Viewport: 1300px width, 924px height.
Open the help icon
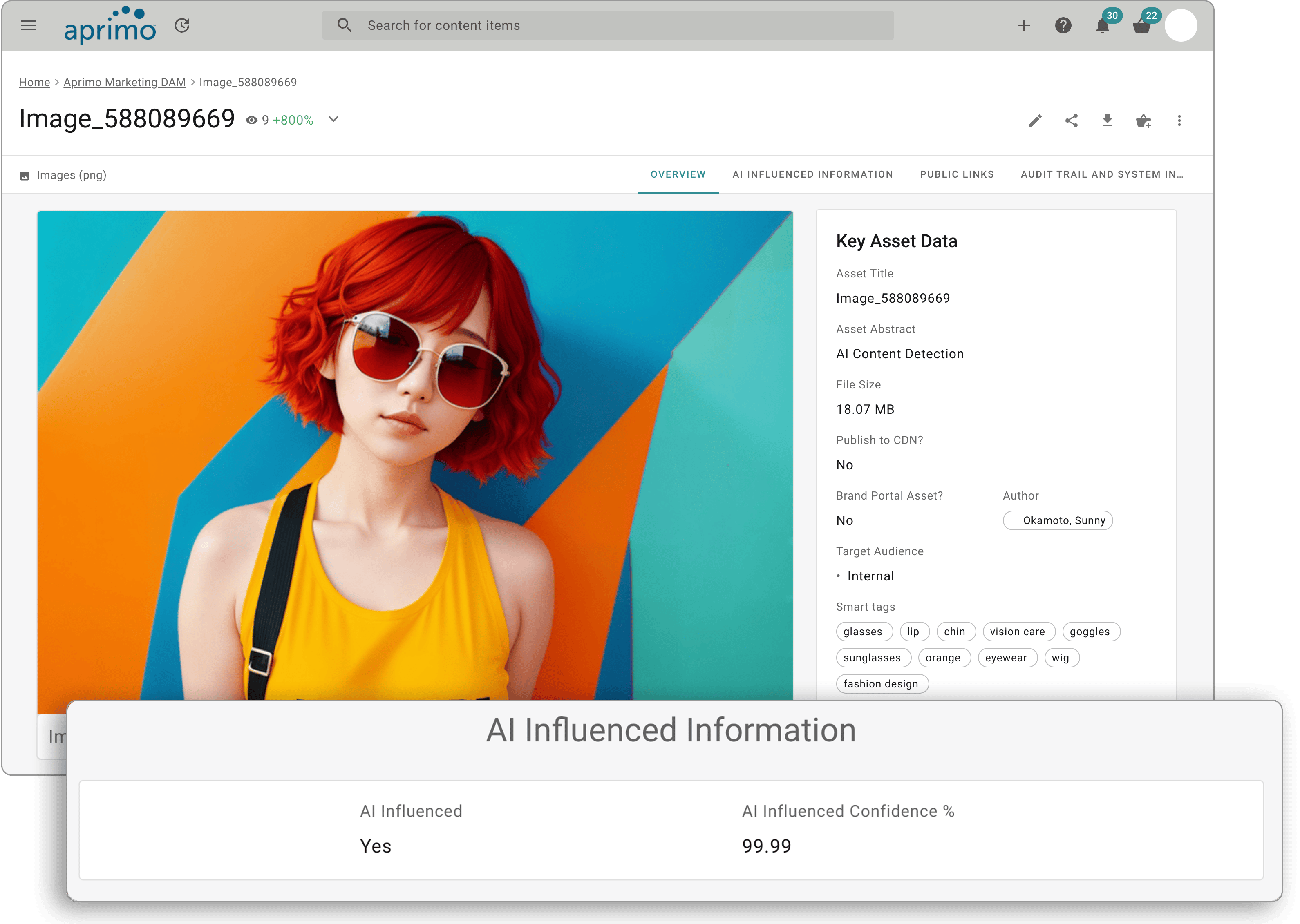coord(1063,25)
